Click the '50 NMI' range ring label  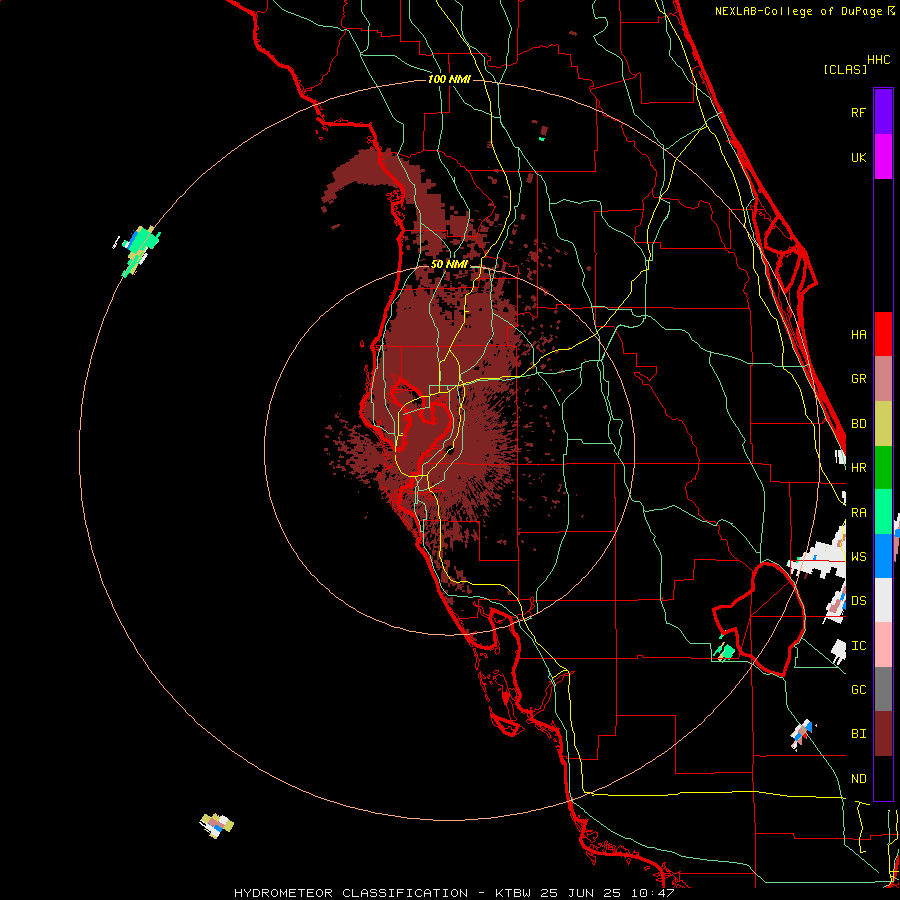tap(449, 264)
